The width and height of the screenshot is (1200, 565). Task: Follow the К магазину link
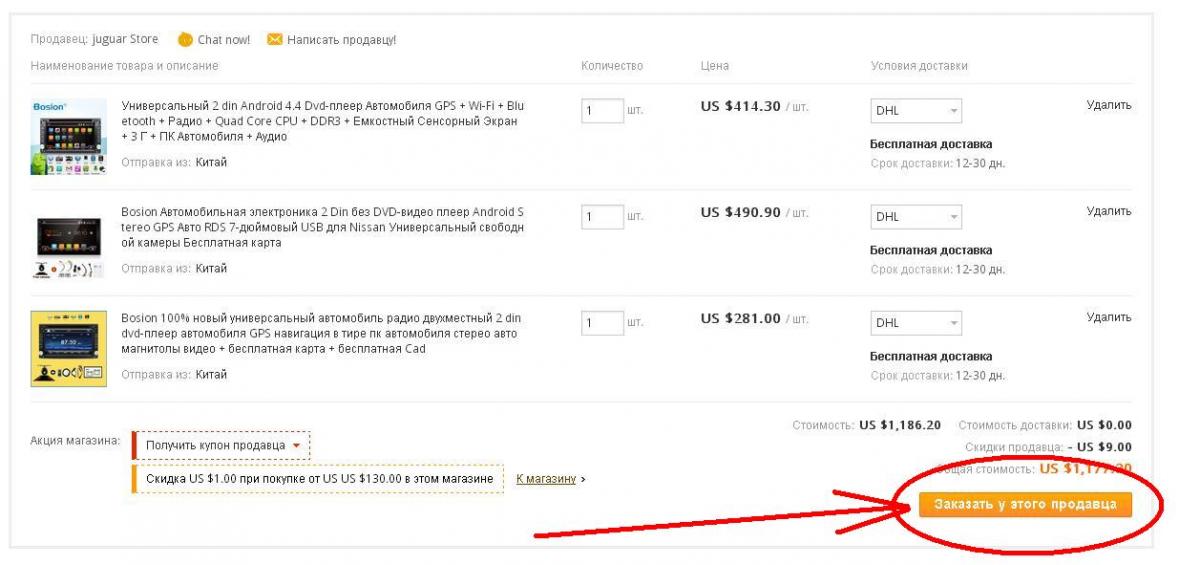point(546,479)
